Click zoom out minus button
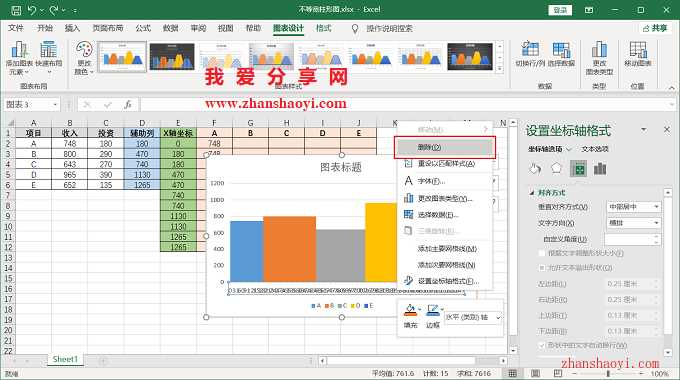Image resolution: width=680 pixels, height=380 pixels. pos(574,373)
